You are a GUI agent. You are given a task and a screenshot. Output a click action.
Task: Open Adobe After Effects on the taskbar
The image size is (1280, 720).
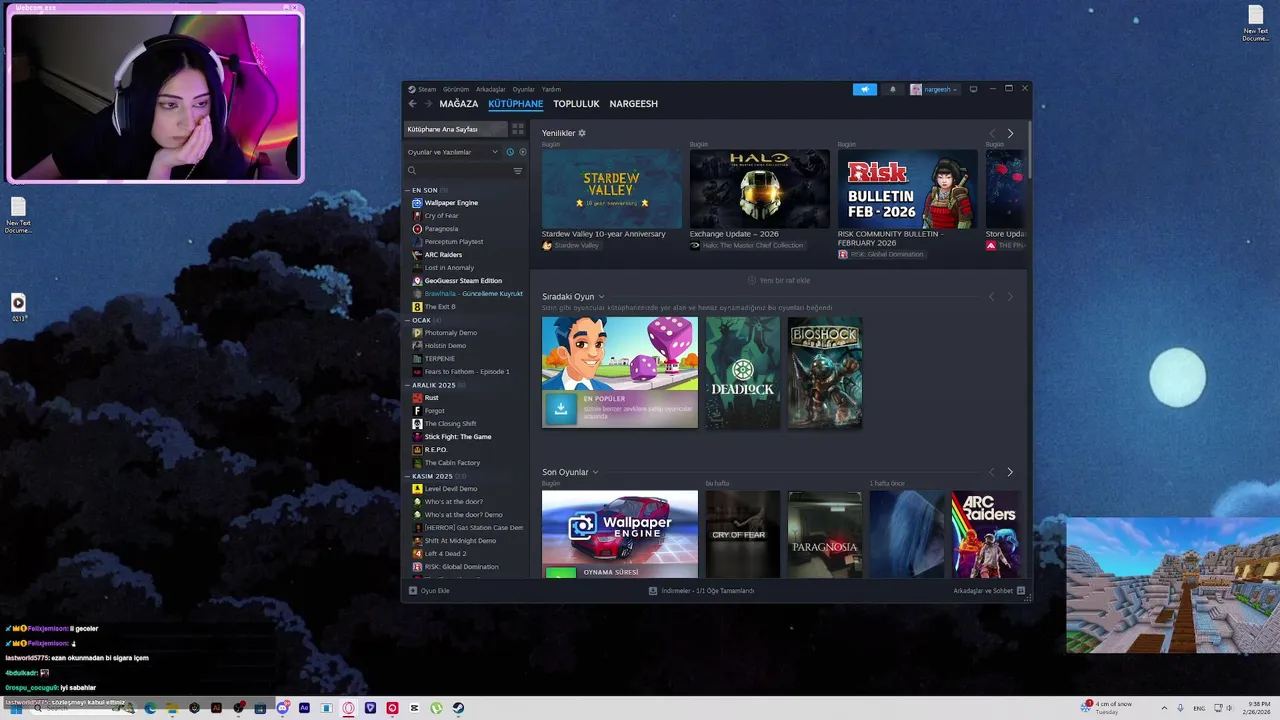[304, 708]
